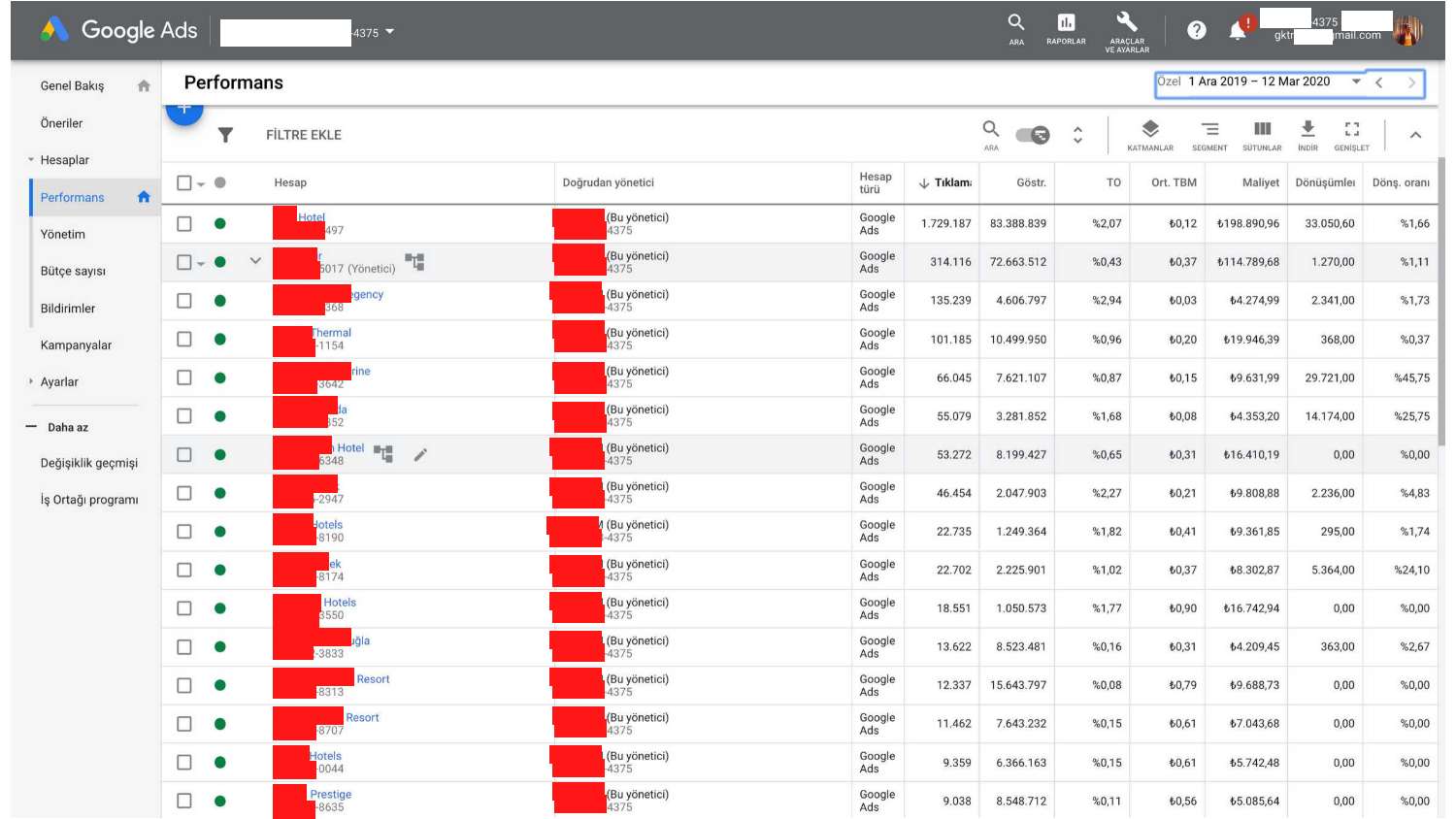
Task: Expand the Yönetici manager account row
Action: (256, 261)
